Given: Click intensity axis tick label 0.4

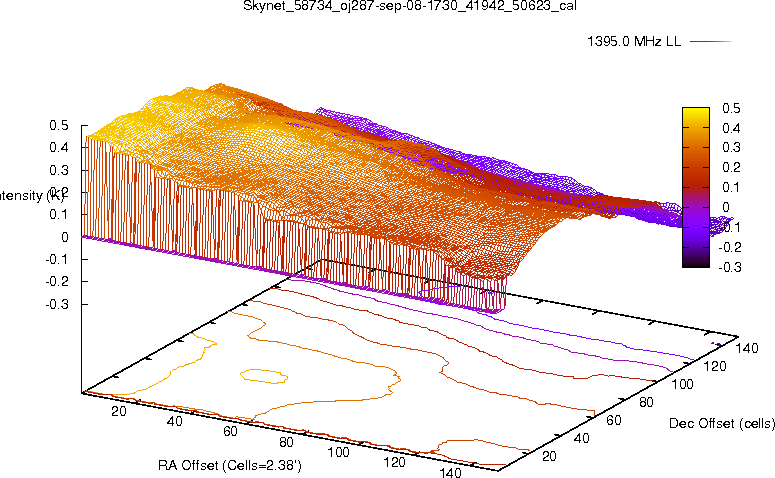Looking at the screenshot, I should coord(58,147).
